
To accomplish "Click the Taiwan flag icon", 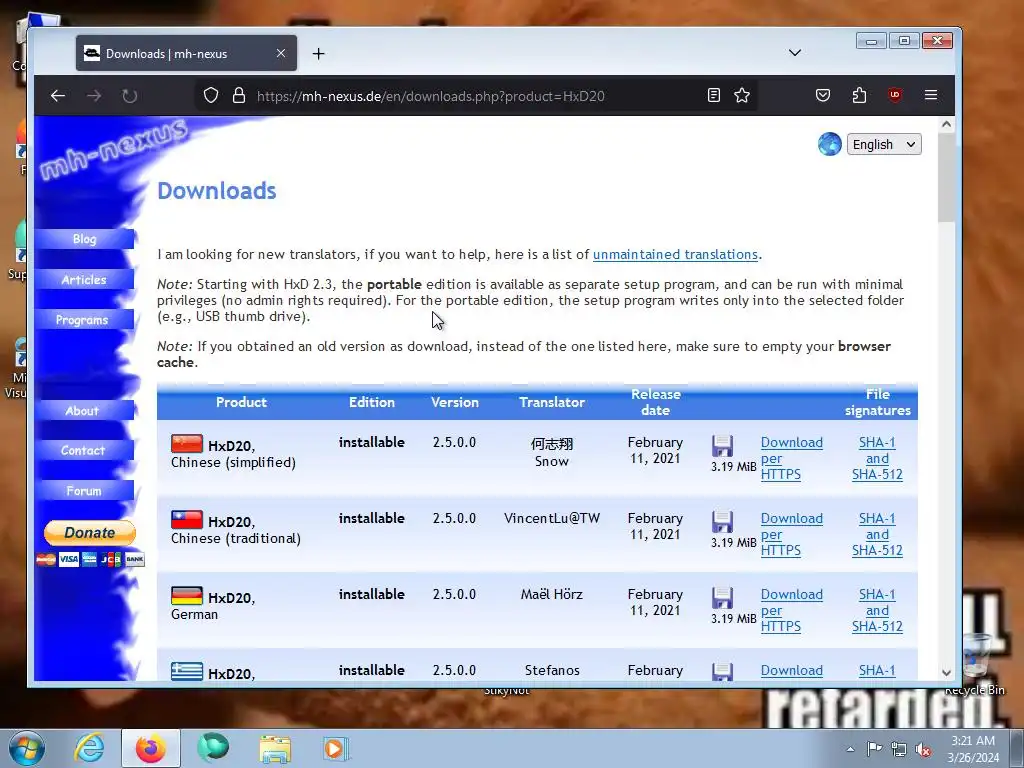I will (x=187, y=520).
